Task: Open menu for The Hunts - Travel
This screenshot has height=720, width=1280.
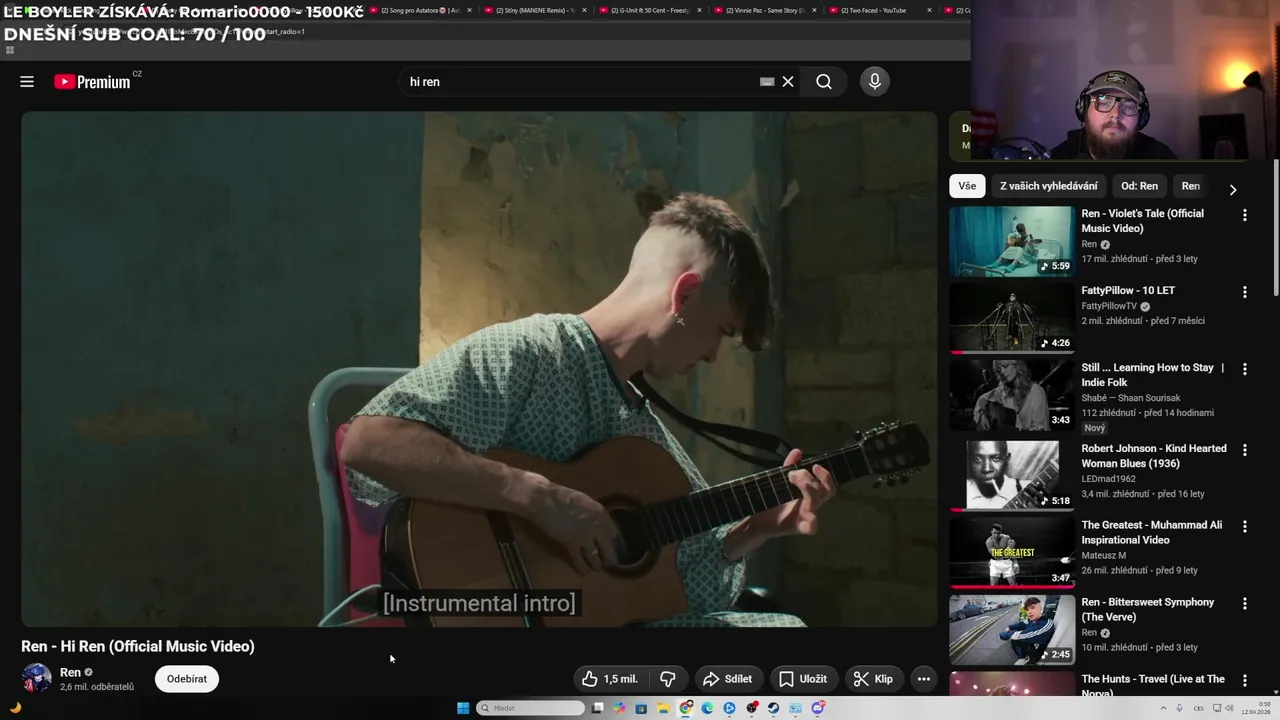Action: click(x=1245, y=681)
